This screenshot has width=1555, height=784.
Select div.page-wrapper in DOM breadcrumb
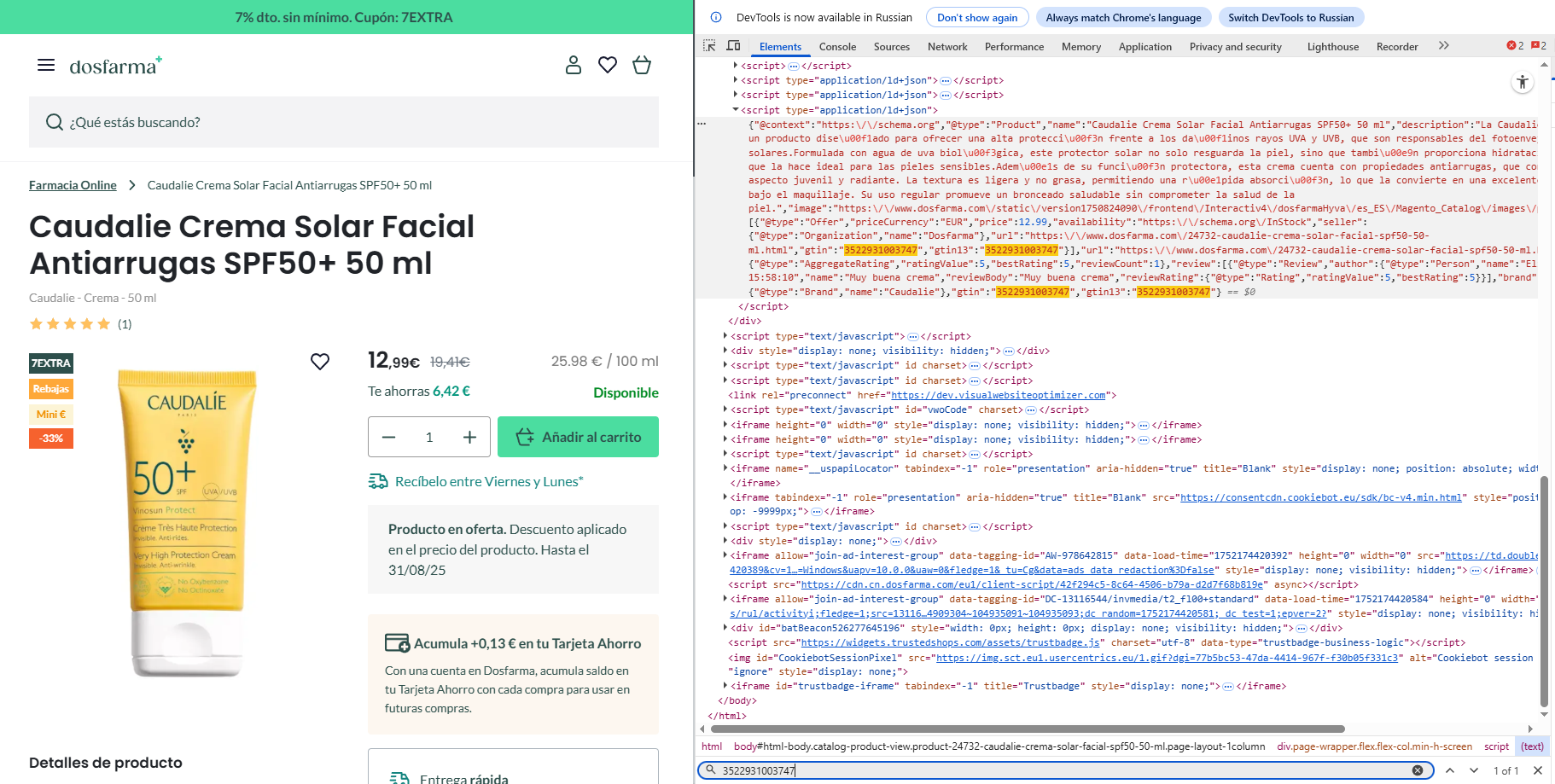coord(1374,746)
